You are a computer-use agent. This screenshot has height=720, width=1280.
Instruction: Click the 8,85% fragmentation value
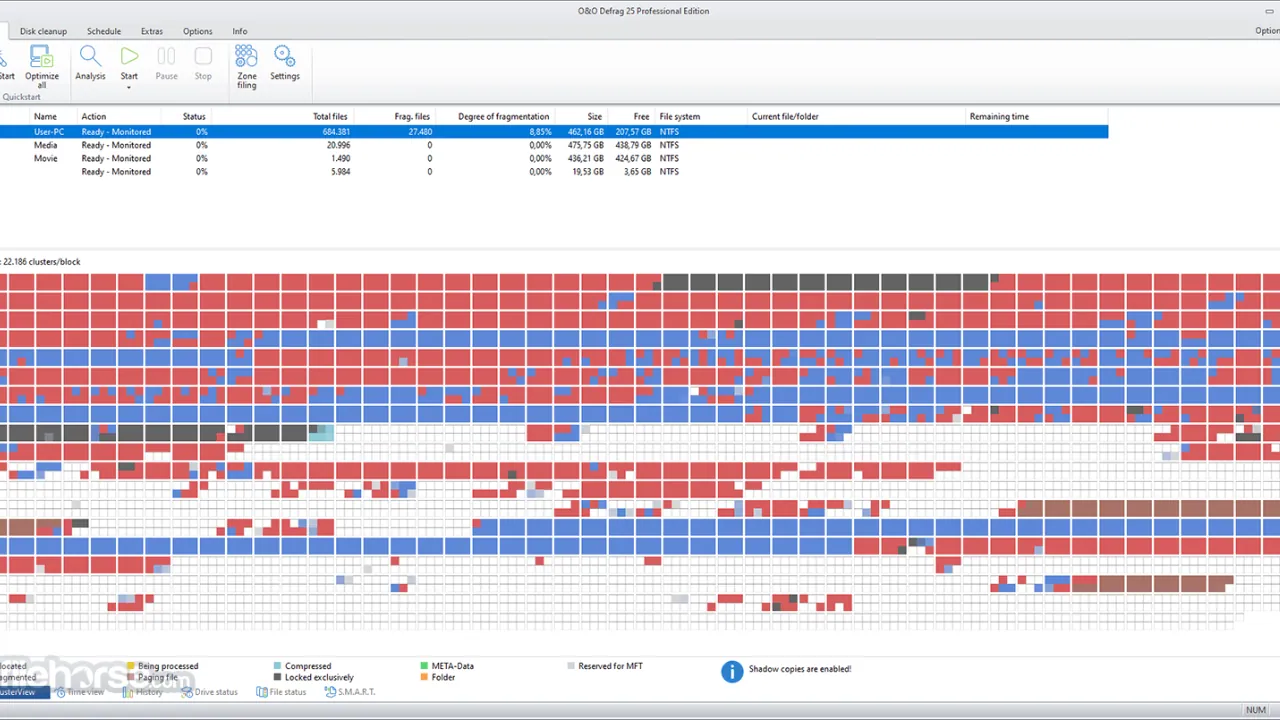click(540, 131)
